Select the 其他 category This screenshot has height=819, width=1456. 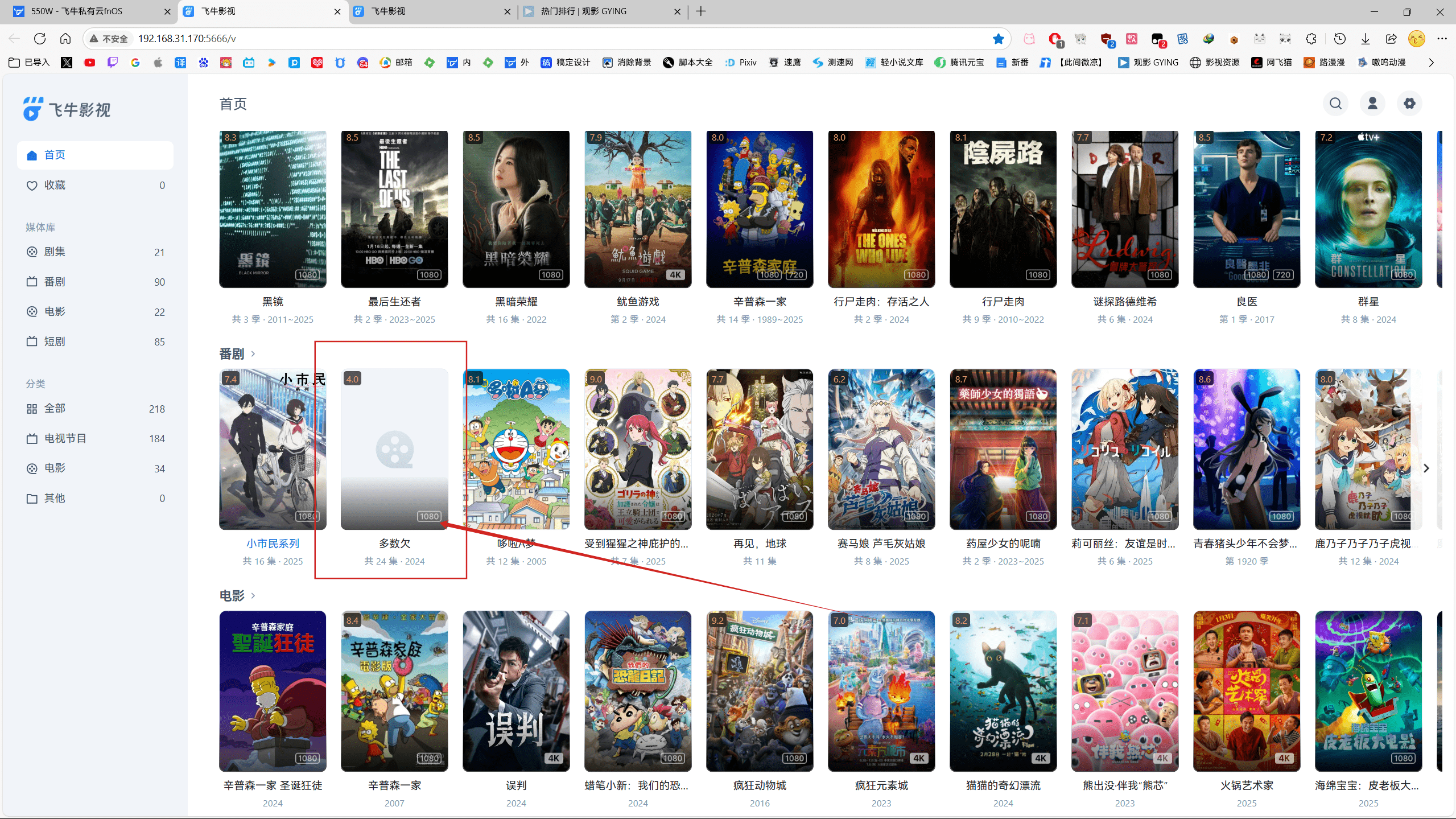click(95, 499)
